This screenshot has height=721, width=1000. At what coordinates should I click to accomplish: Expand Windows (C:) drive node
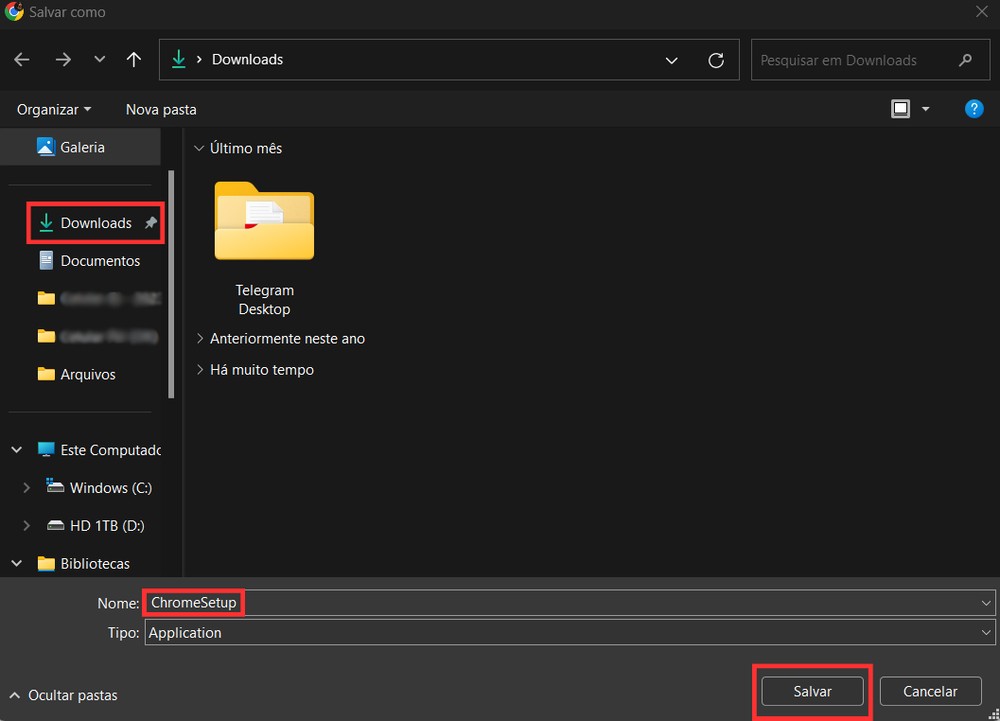click(26, 488)
